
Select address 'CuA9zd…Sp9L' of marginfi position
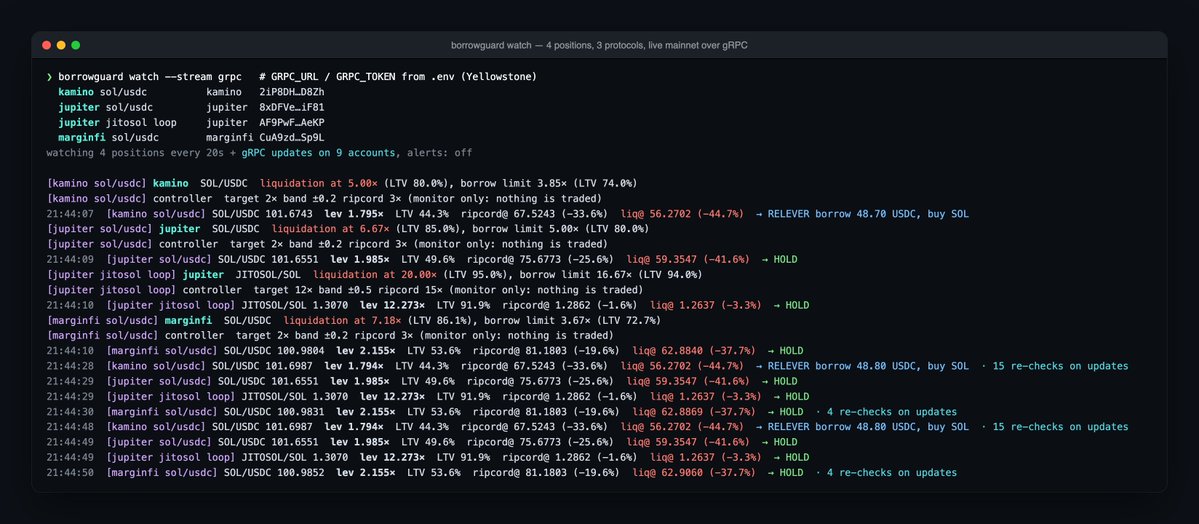tap(292, 138)
